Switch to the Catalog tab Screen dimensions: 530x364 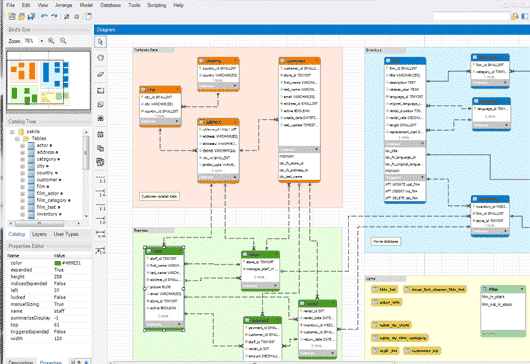pos(17,234)
